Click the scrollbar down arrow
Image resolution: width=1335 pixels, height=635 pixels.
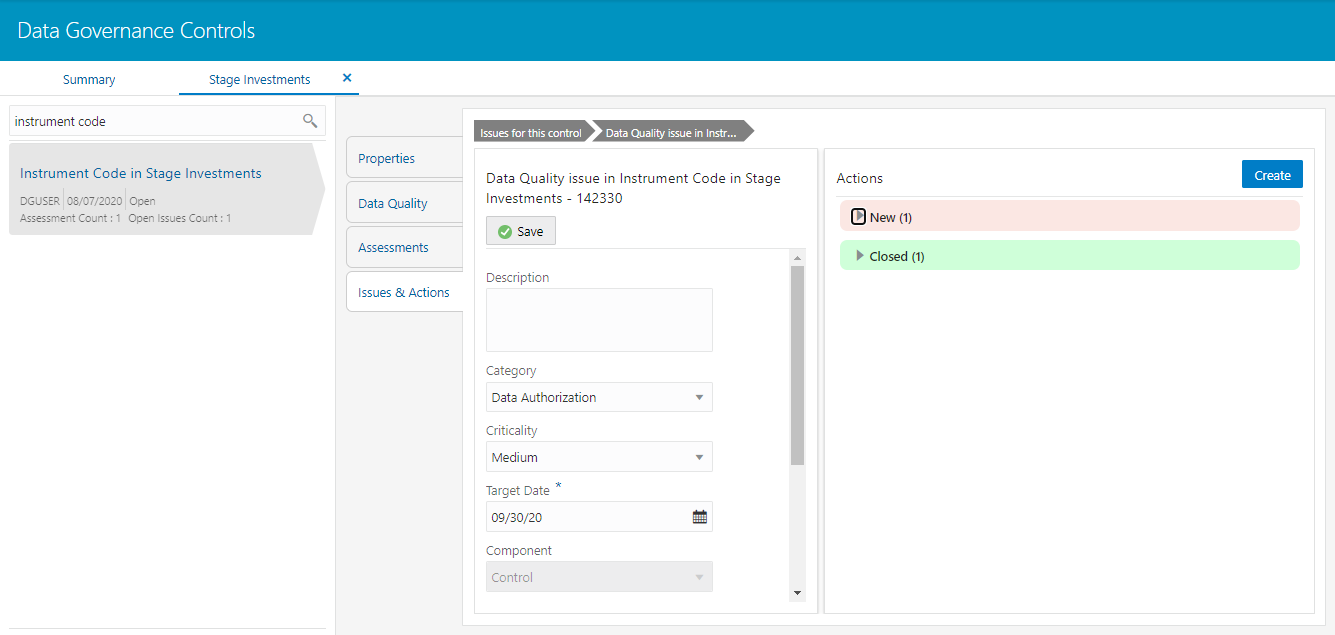pyautogui.click(x=797, y=593)
